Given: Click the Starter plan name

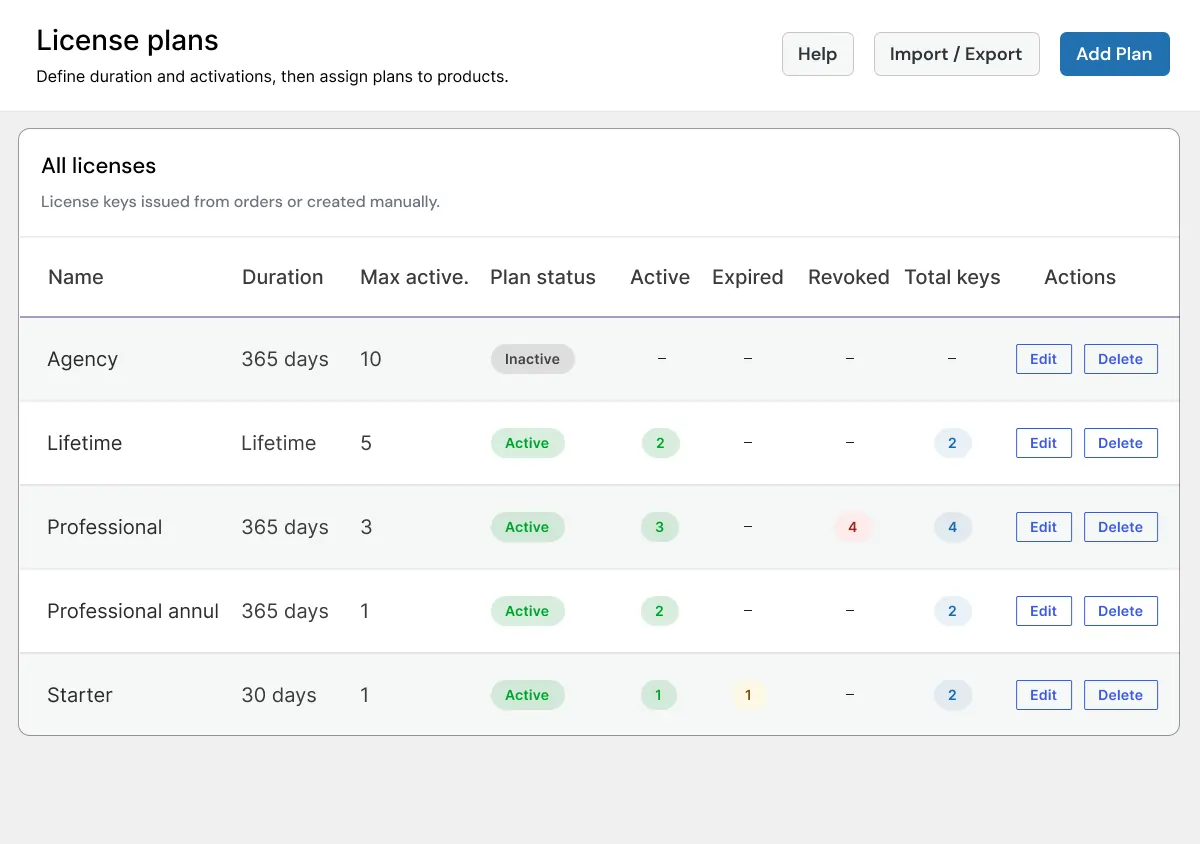Looking at the screenshot, I should pyautogui.click(x=80, y=695).
